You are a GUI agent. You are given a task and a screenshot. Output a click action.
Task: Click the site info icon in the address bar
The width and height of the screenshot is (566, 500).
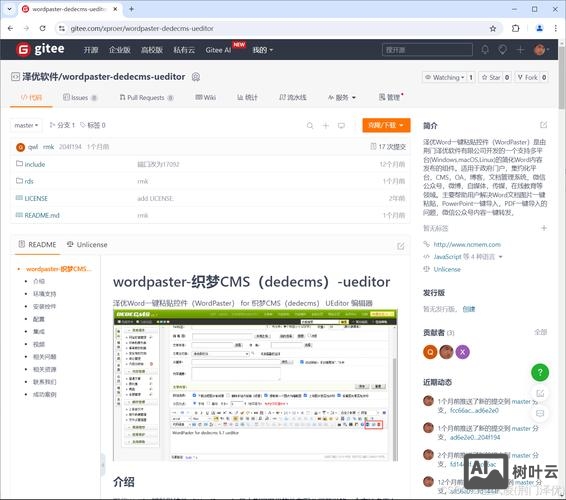pyautogui.click(x=62, y=28)
